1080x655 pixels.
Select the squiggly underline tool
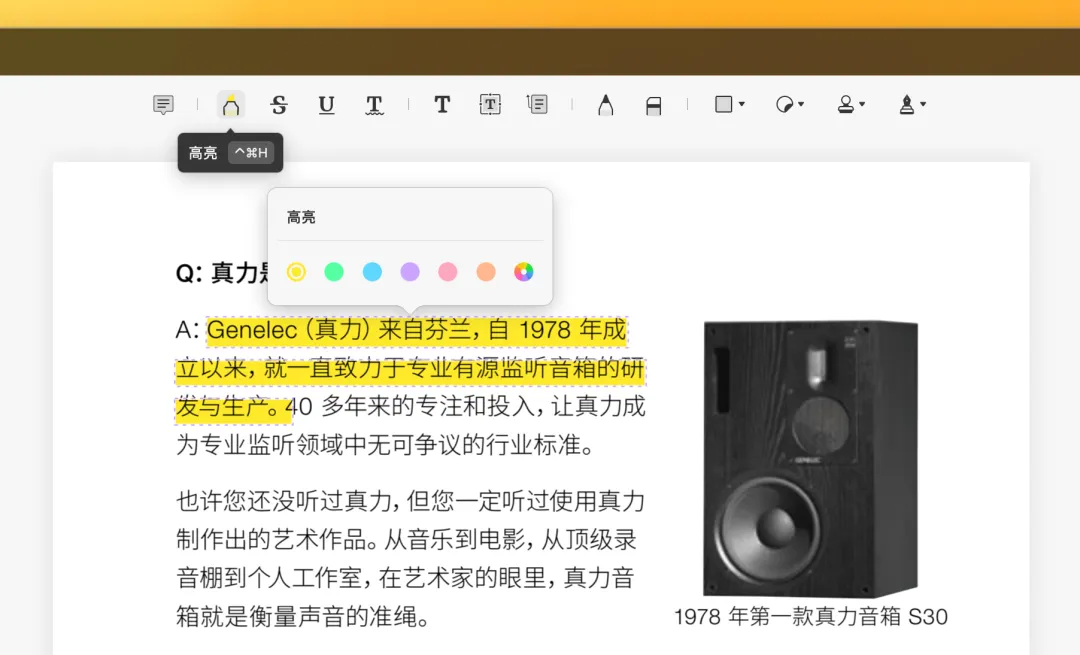(x=374, y=105)
